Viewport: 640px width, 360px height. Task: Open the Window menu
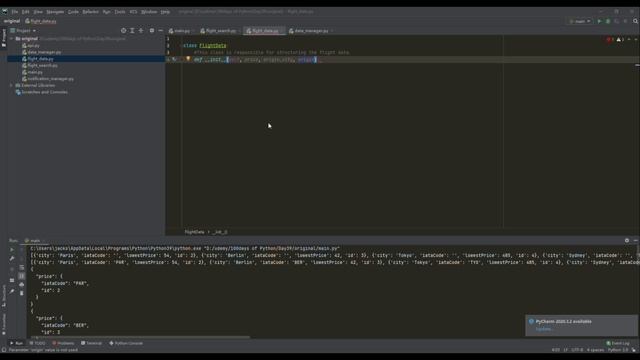coord(149,12)
